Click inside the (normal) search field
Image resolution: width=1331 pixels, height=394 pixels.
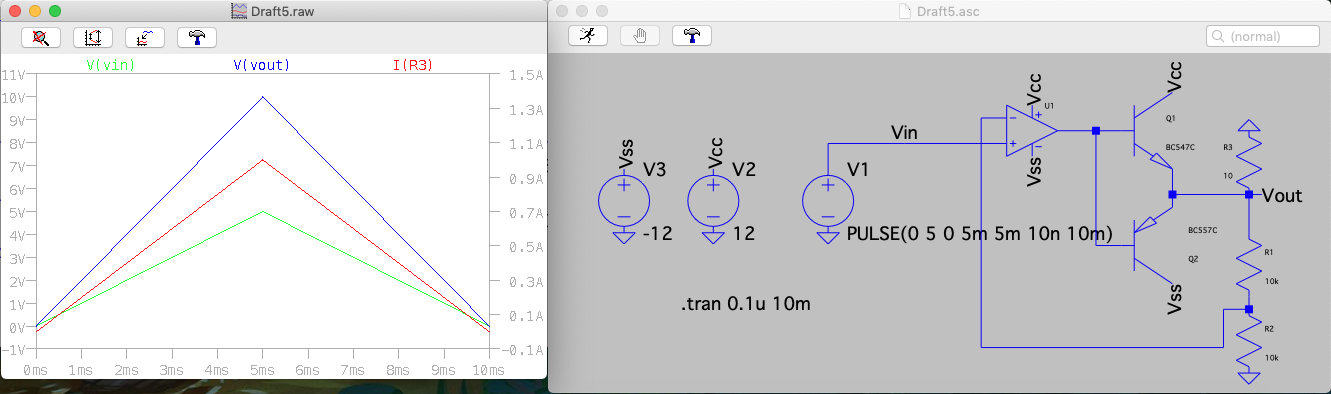1263,35
